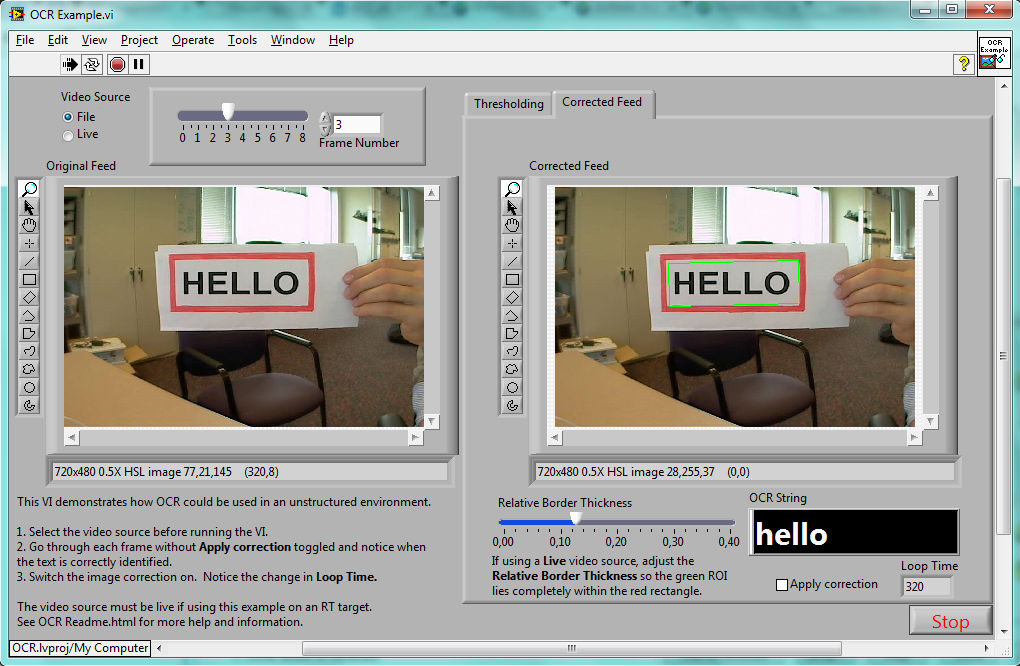Image resolution: width=1020 pixels, height=666 pixels.
Task: Increment the Frame Number stepper arrow
Action: (x=325, y=118)
